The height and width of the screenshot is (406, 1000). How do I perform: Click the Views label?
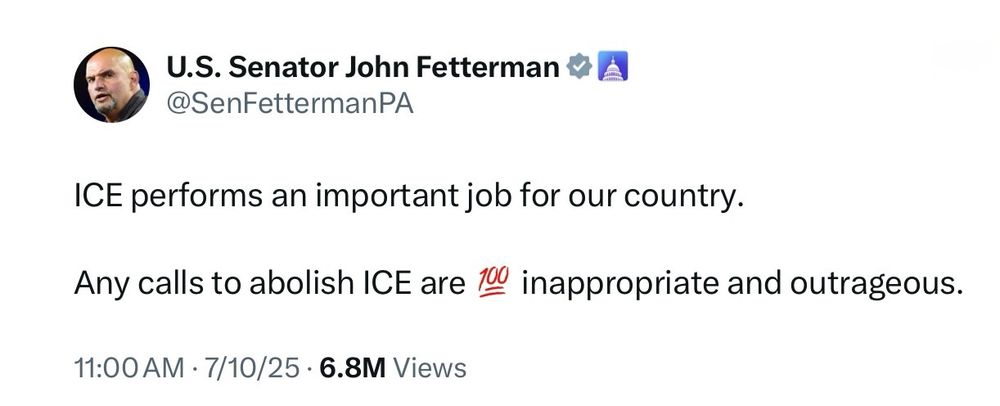point(430,368)
